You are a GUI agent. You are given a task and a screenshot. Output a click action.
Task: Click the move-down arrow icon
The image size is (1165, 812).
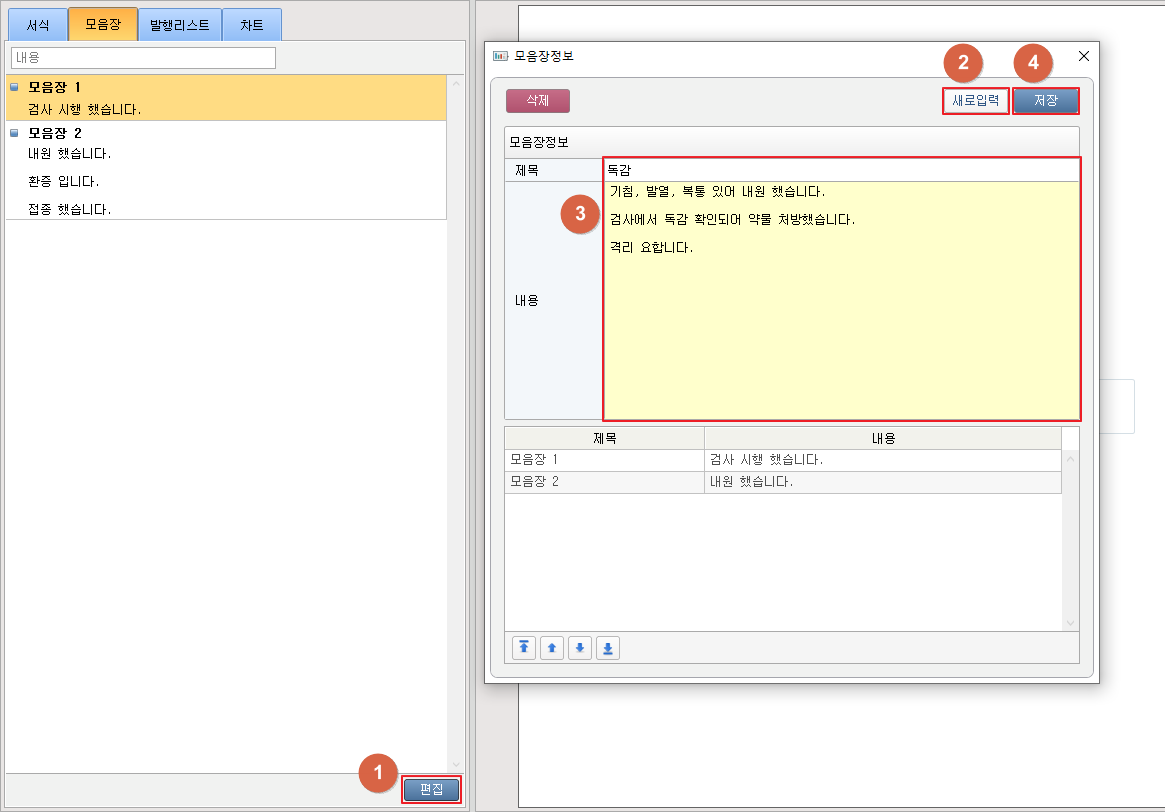tap(580, 648)
